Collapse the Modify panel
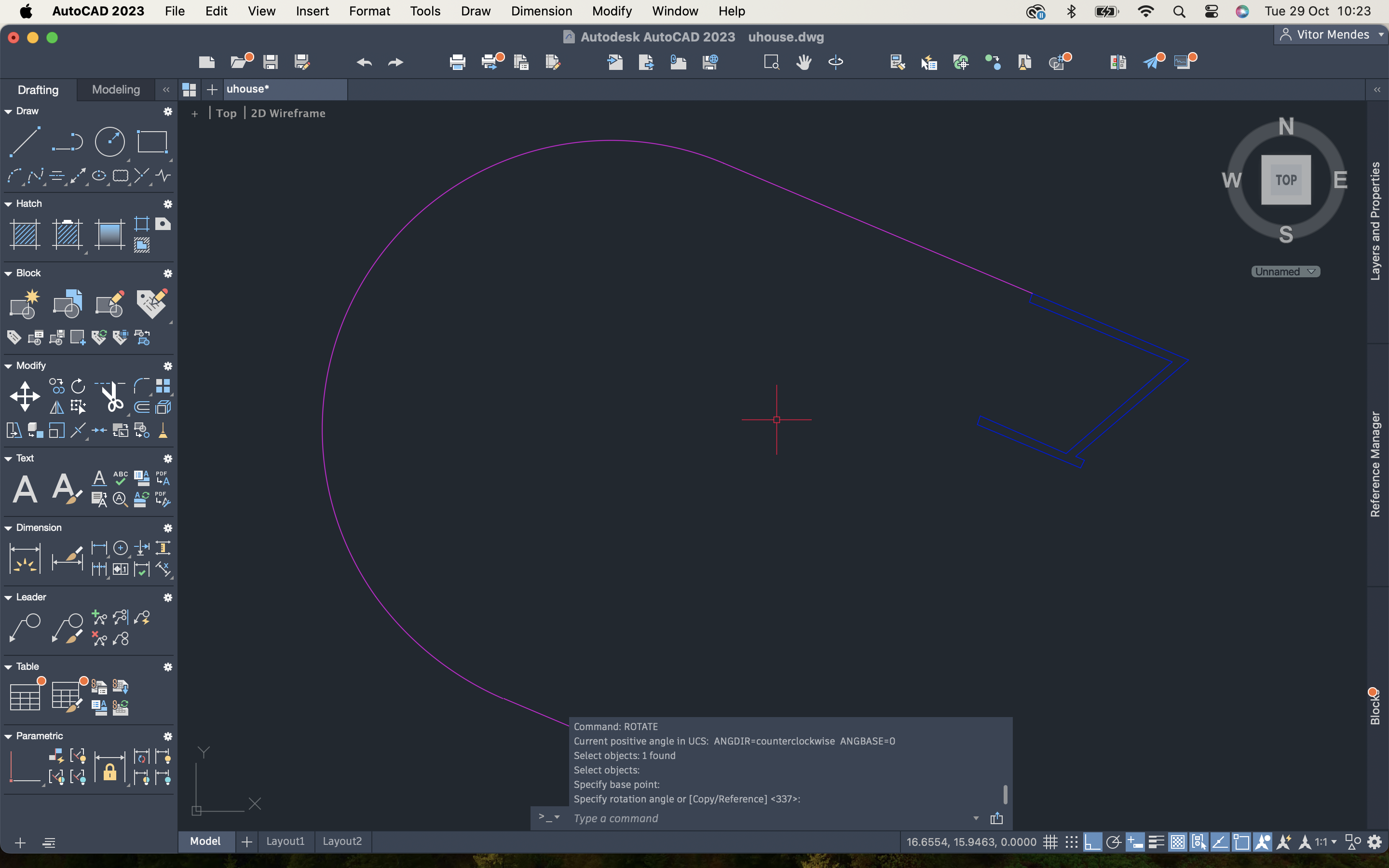 tap(8, 366)
